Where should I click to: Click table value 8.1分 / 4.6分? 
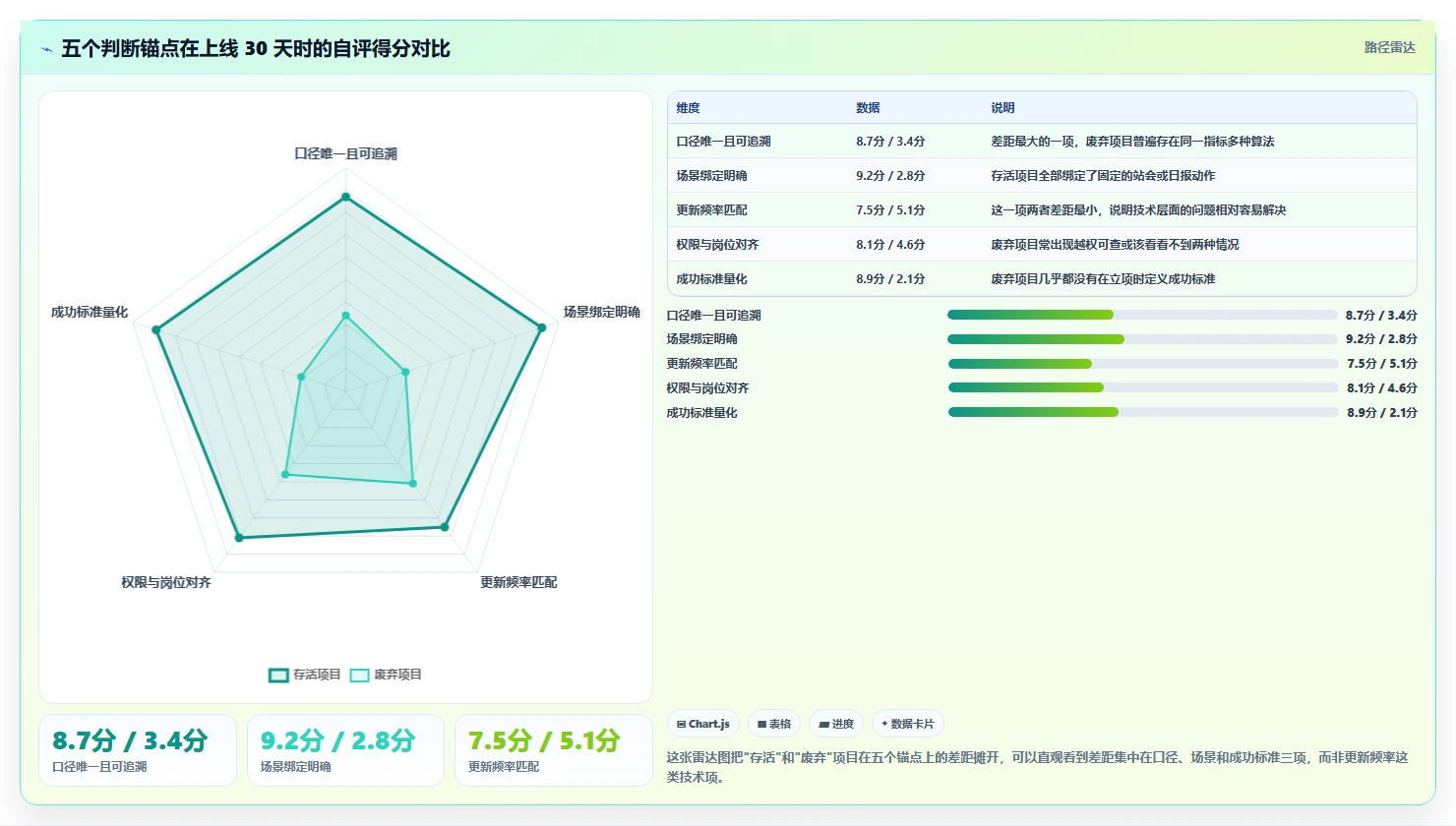pos(890,245)
